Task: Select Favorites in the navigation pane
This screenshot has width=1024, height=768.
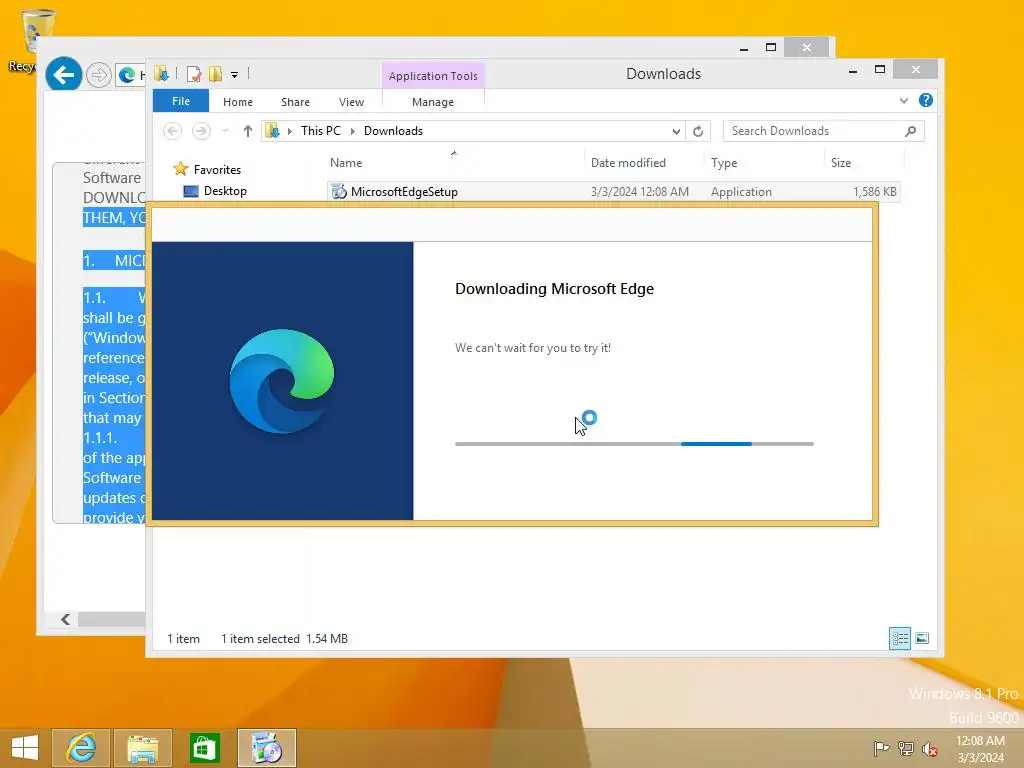Action: click(x=217, y=170)
